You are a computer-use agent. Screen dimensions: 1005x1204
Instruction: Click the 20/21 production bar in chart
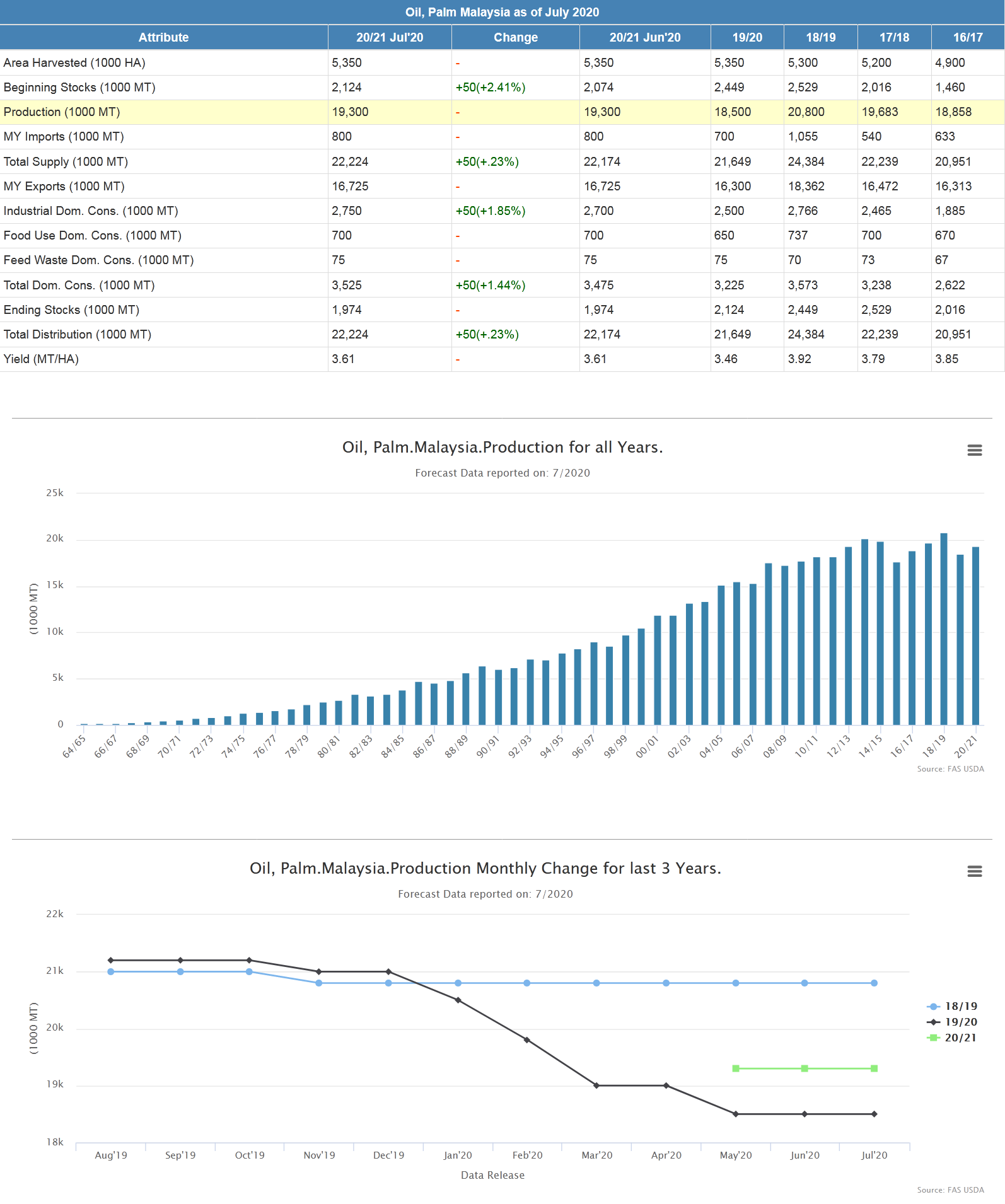pos(975,635)
